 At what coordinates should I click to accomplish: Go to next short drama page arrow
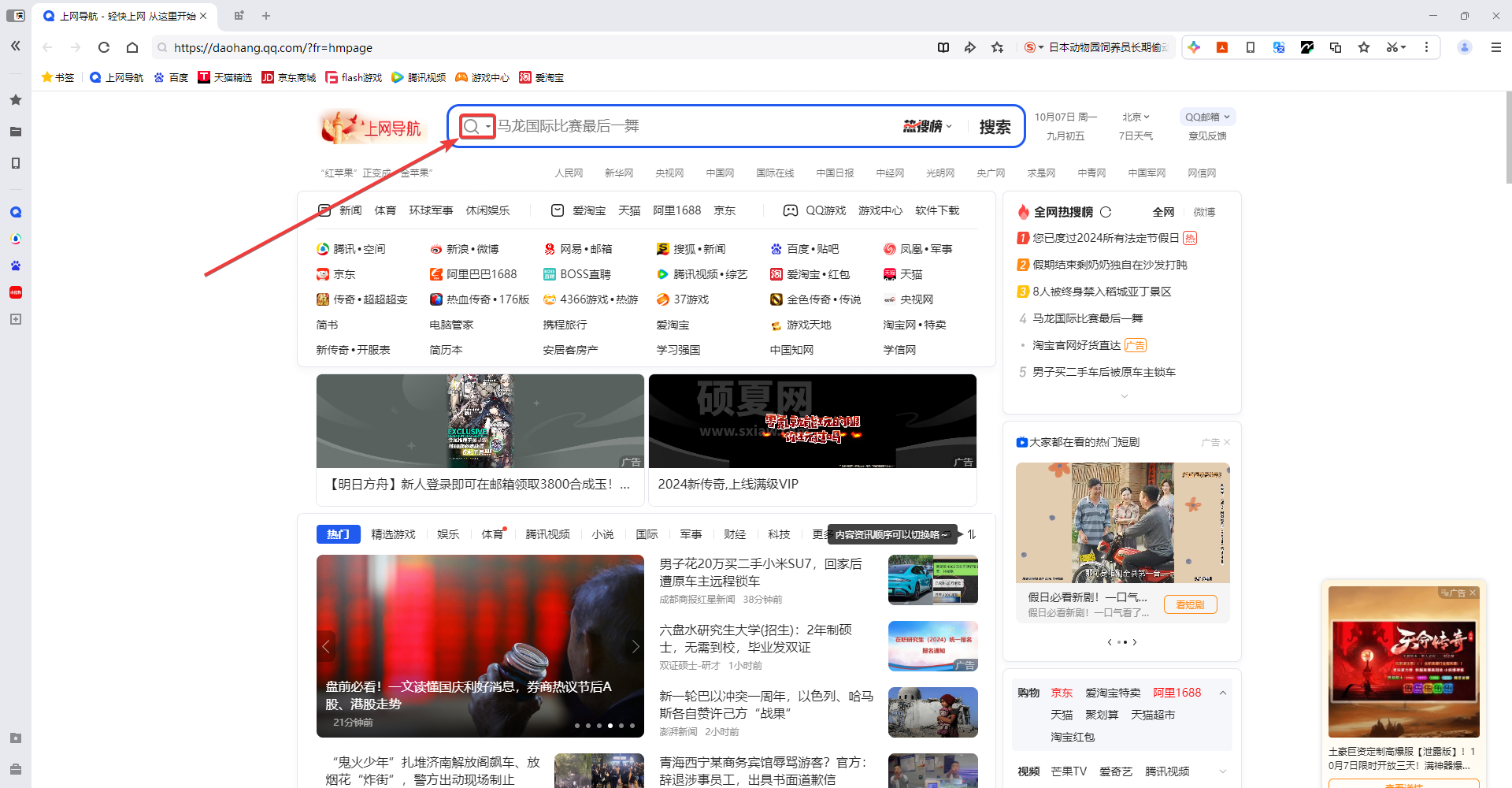(x=1134, y=642)
